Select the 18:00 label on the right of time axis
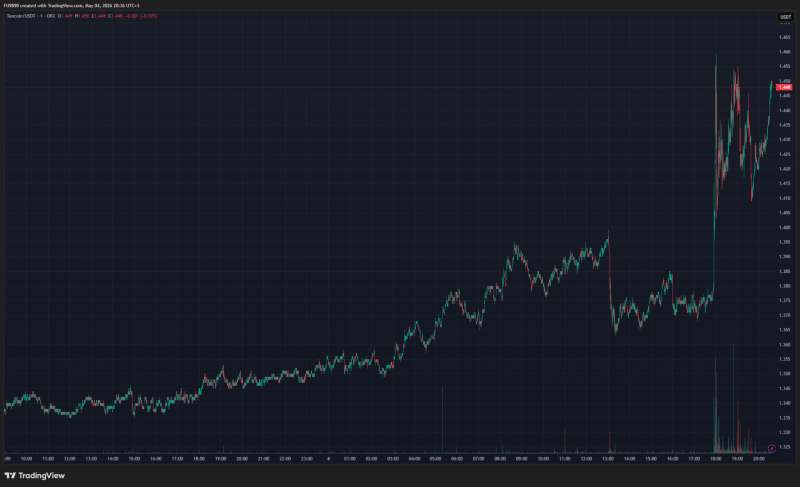The image size is (800, 487). tap(716, 458)
